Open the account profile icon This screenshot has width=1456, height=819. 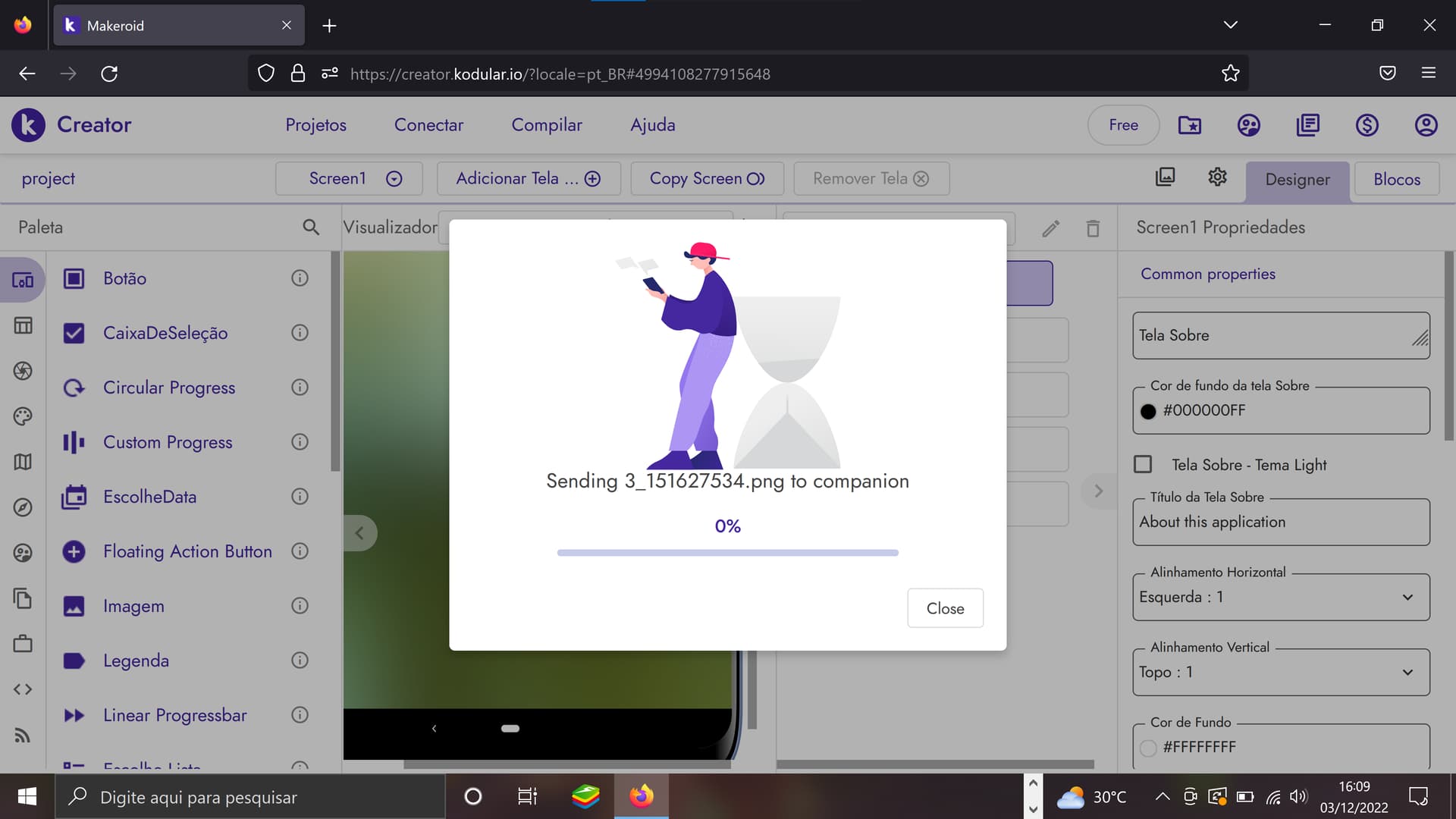(1426, 125)
